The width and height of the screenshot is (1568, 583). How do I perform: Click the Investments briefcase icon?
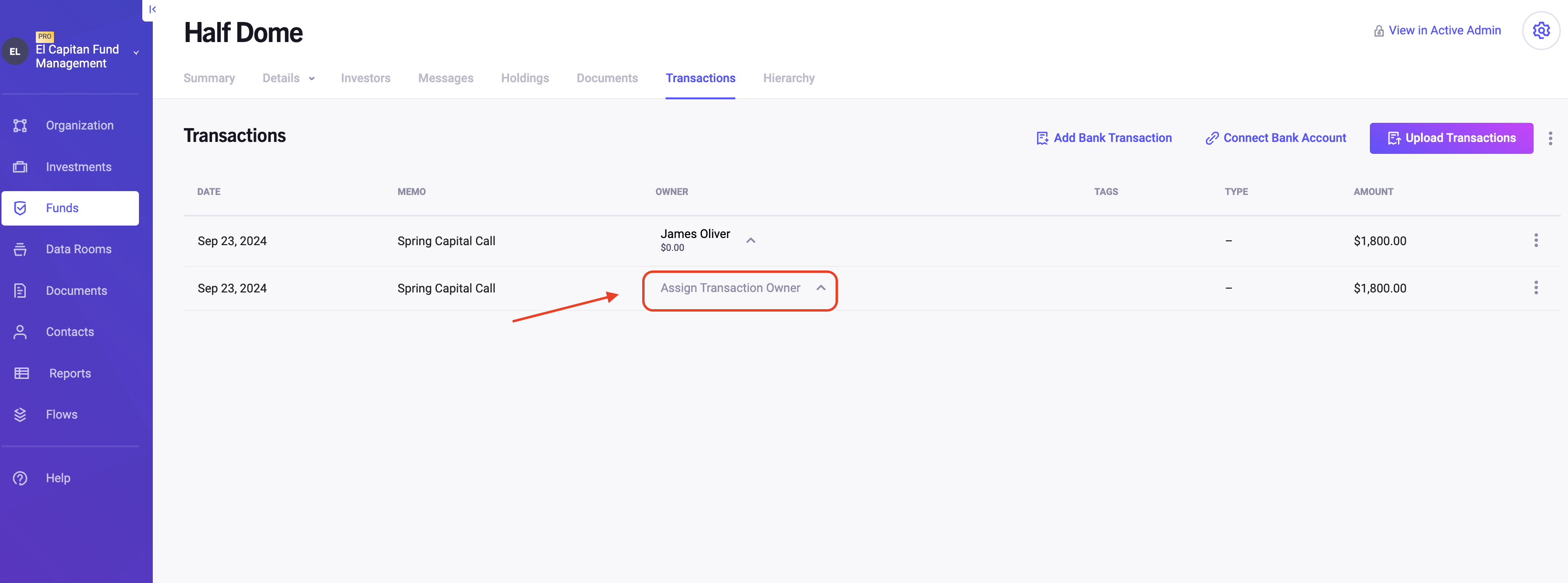[20, 167]
